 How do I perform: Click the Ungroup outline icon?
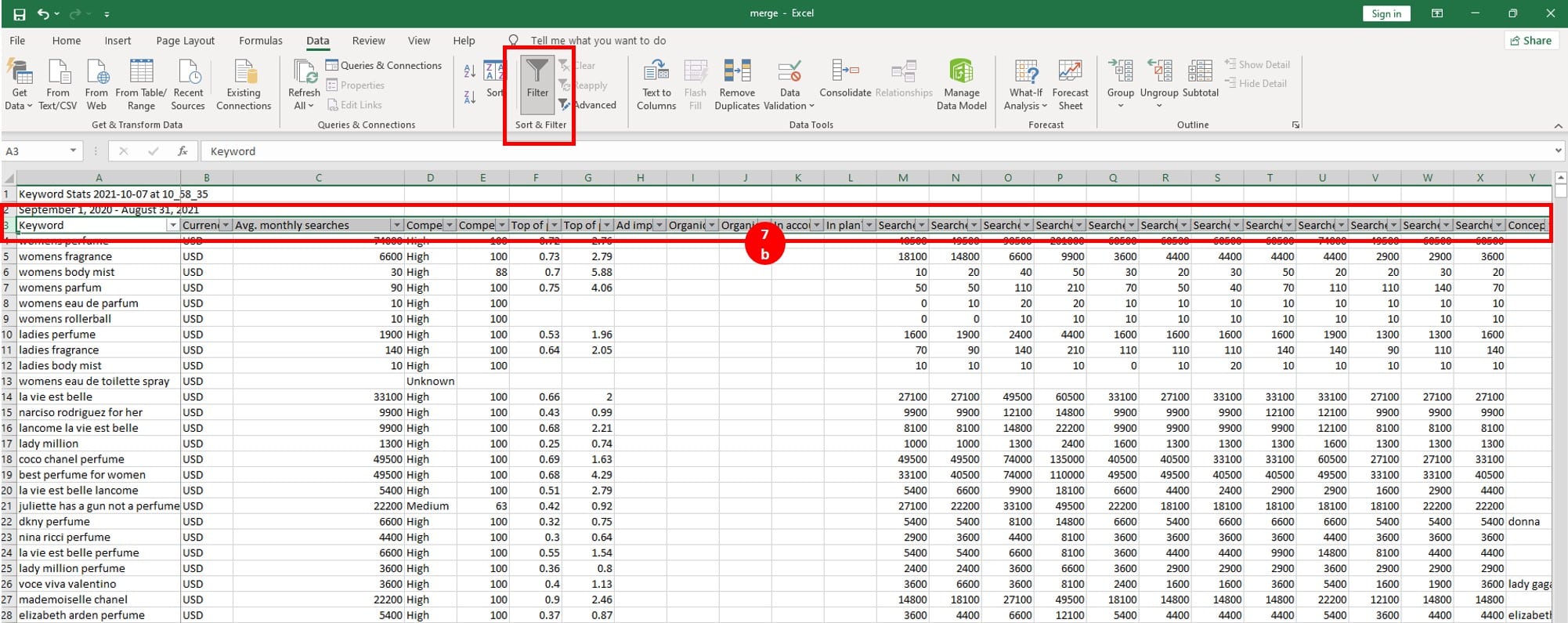coord(1159,72)
